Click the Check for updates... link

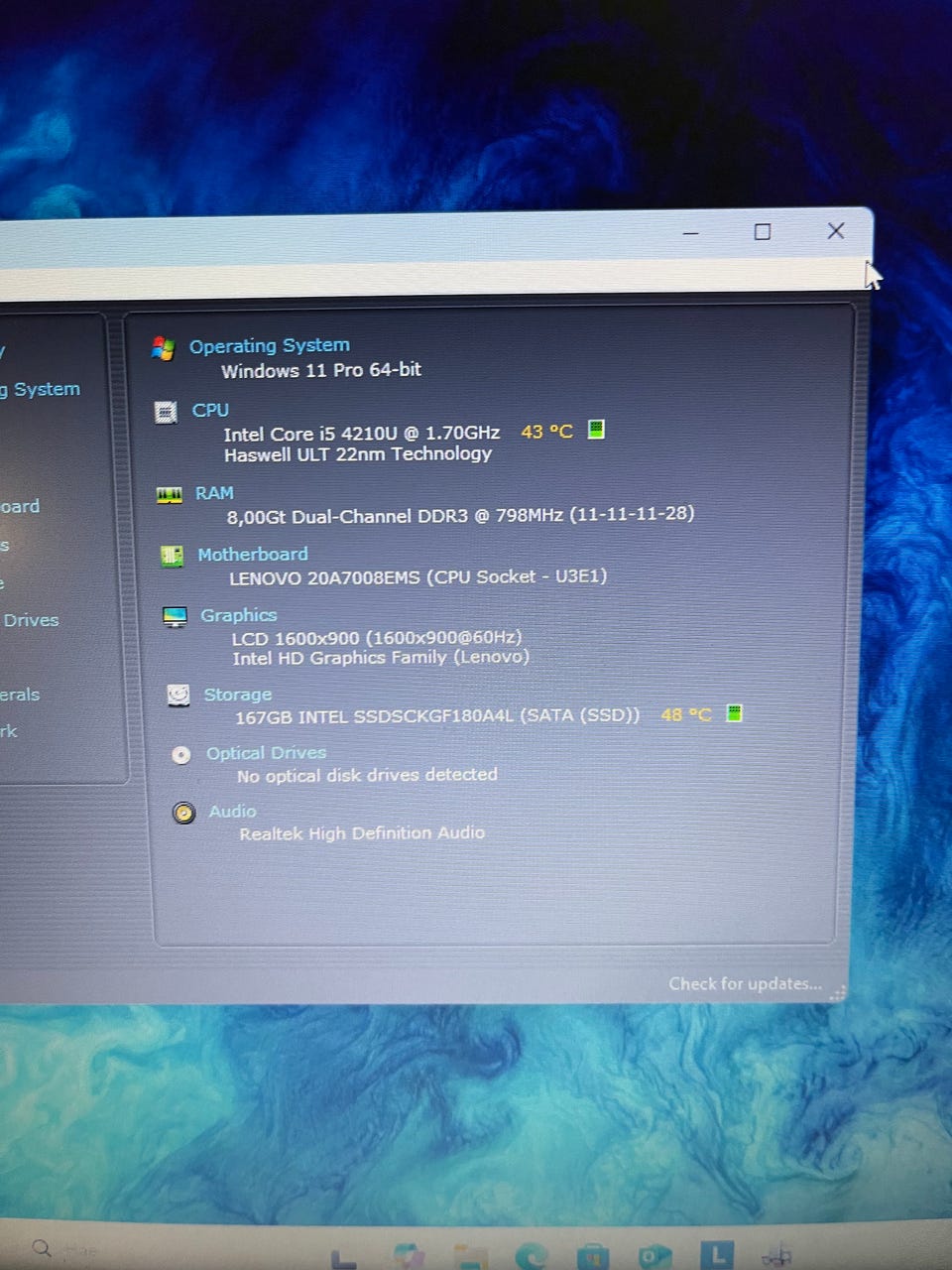[745, 983]
